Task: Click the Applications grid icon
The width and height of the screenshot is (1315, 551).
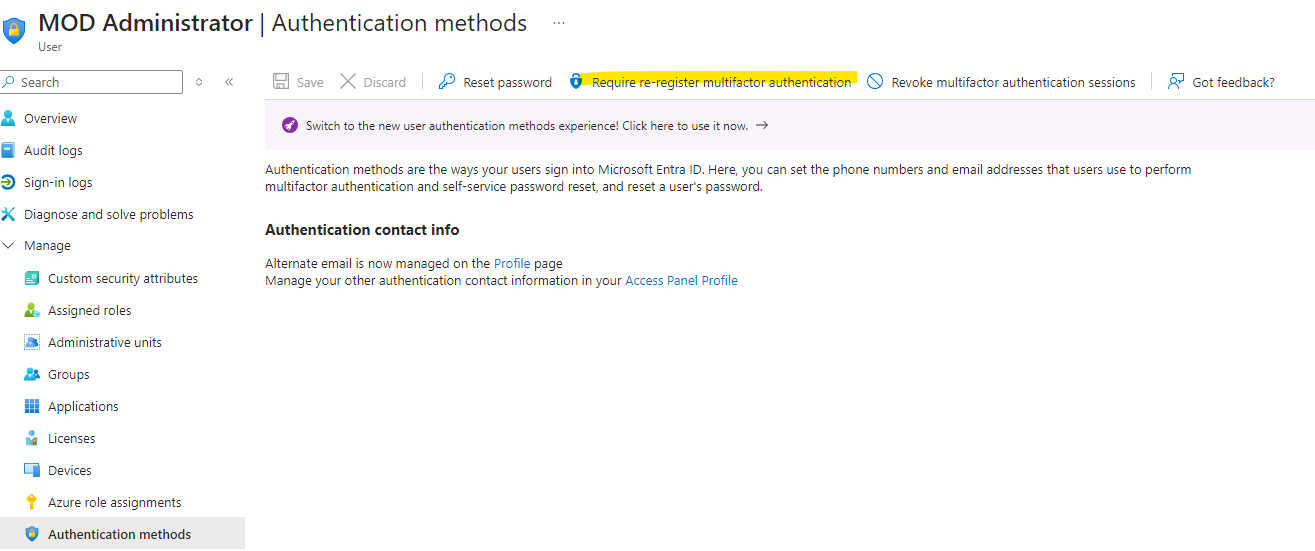Action: (31, 406)
